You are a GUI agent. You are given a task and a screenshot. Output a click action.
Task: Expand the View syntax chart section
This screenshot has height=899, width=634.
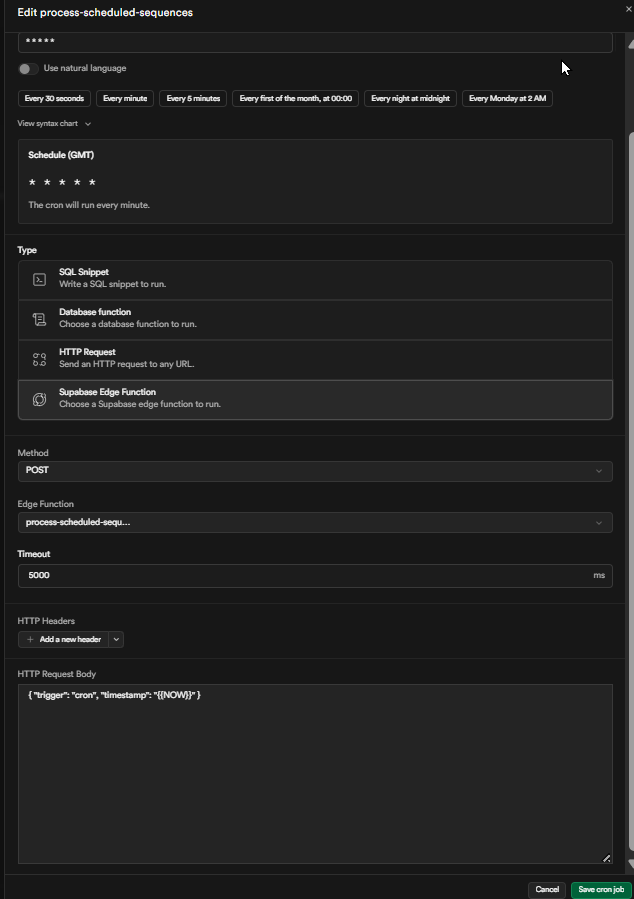tap(55, 124)
